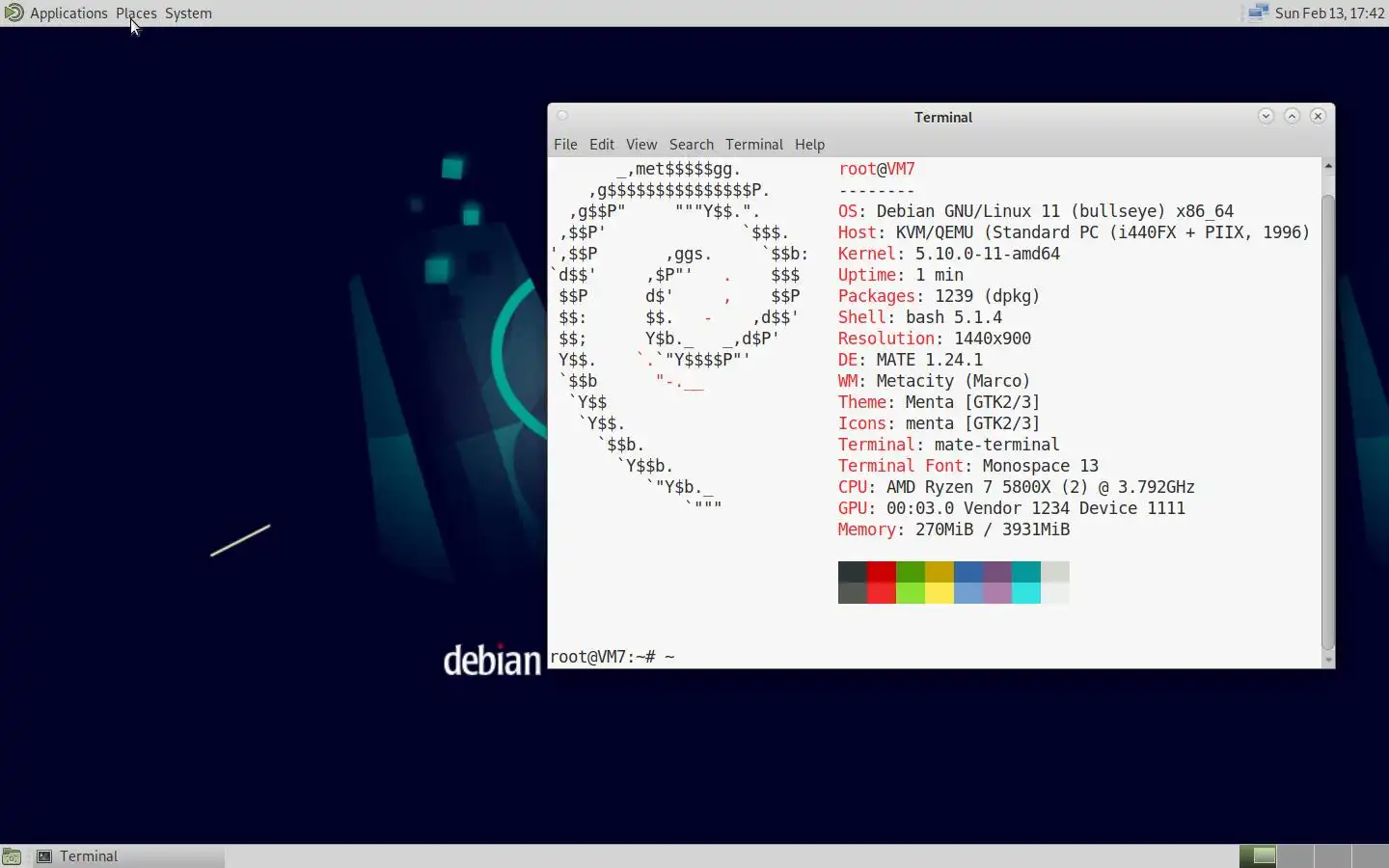Click the Show Desktop icon in bottom panel
Viewport: 1389px width, 868px height.
pos(12,856)
